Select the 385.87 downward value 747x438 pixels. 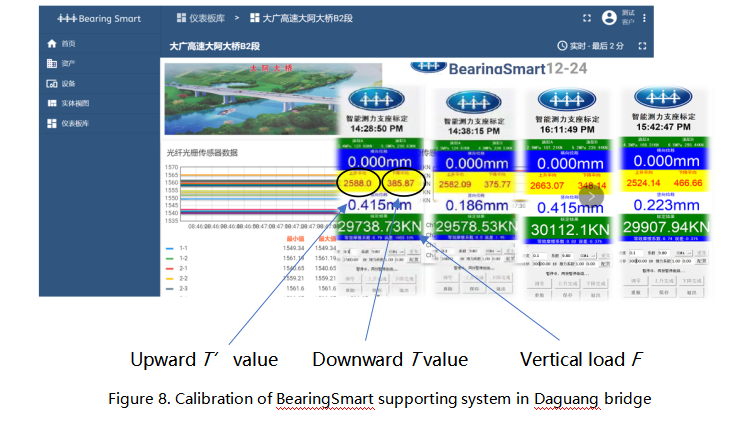401,183
